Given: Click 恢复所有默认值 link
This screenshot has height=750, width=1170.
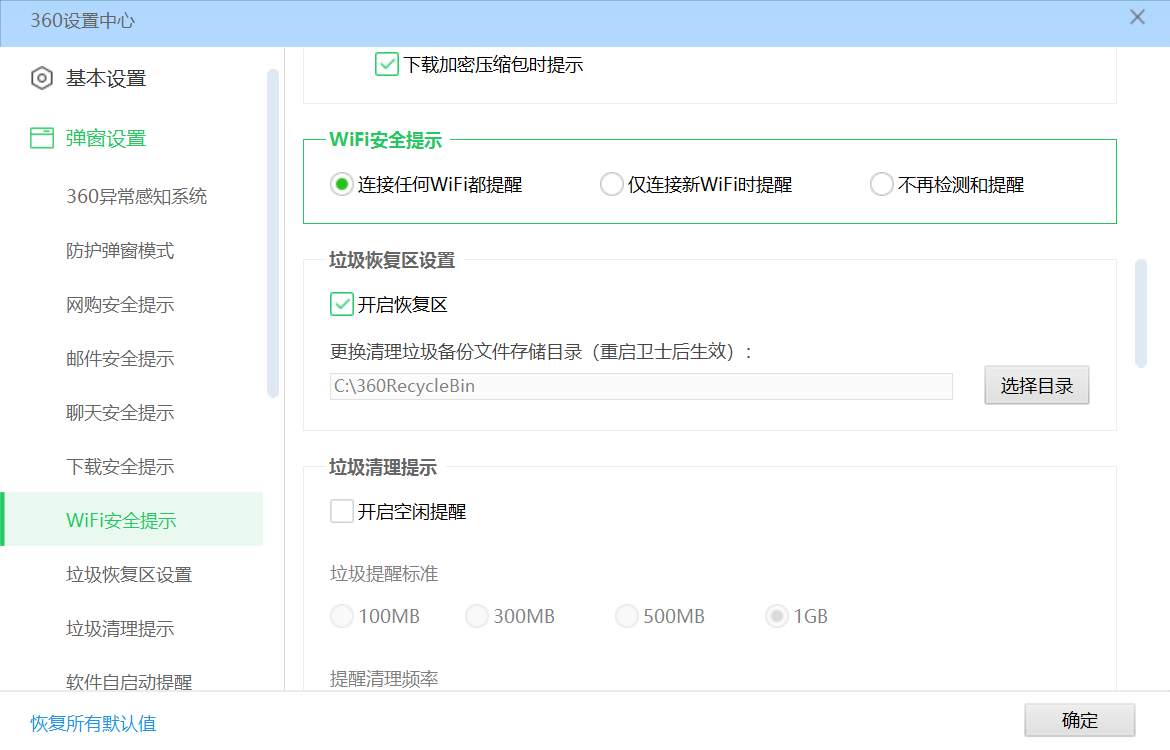Looking at the screenshot, I should pyautogui.click(x=93, y=723).
